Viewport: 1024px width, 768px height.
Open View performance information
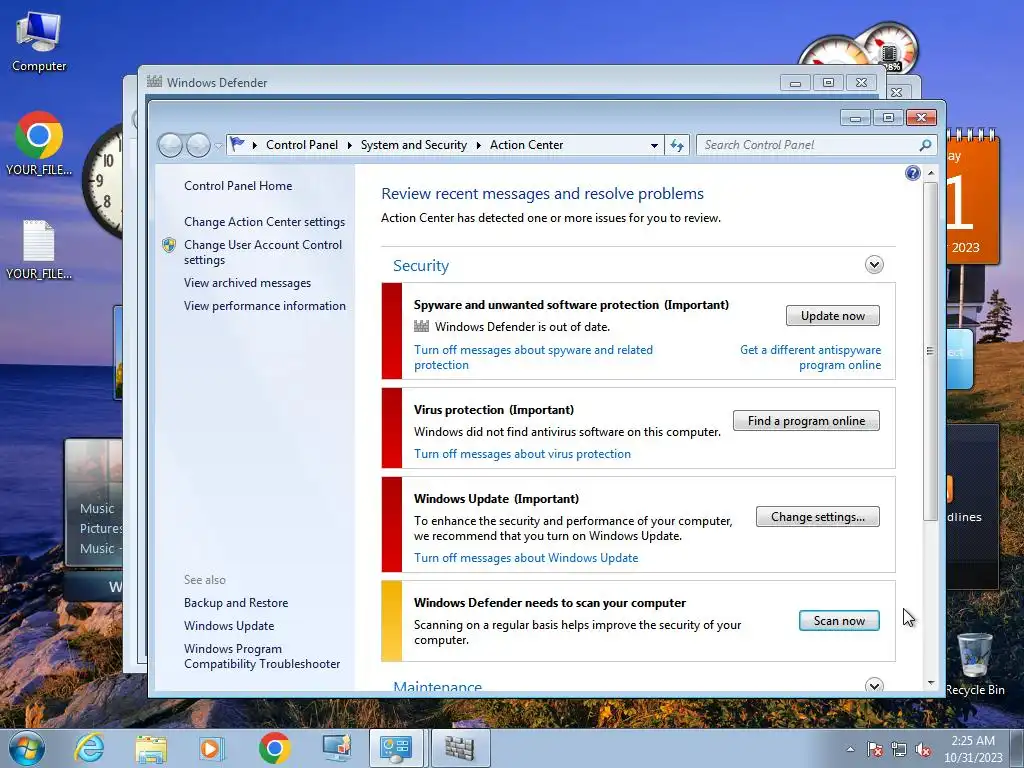coord(264,306)
